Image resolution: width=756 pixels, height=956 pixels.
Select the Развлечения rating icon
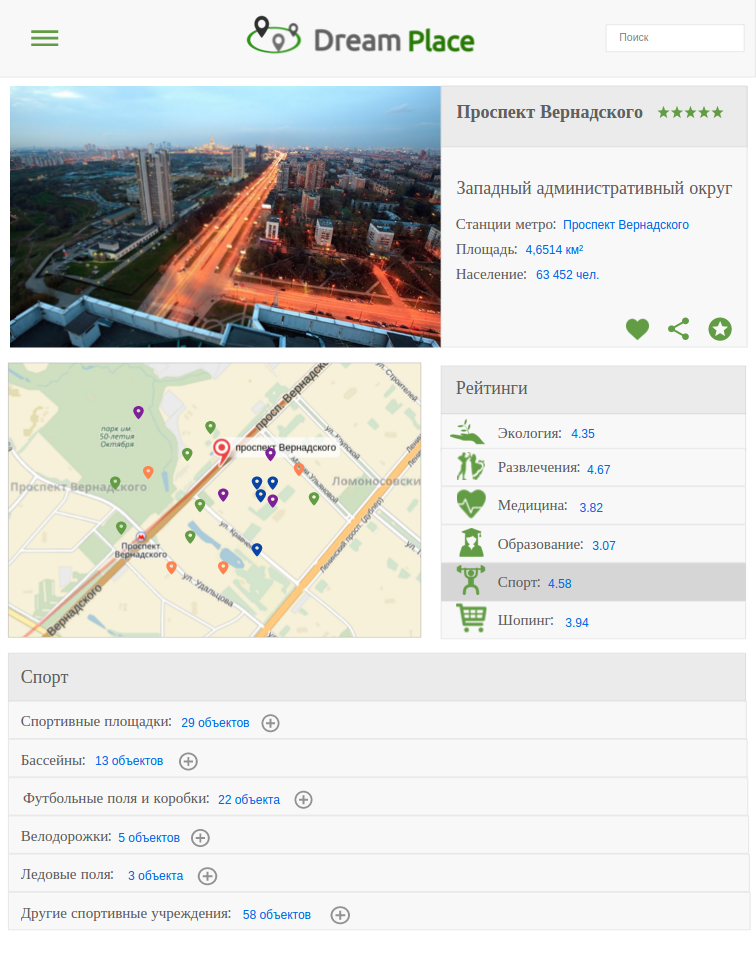[471, 466]
